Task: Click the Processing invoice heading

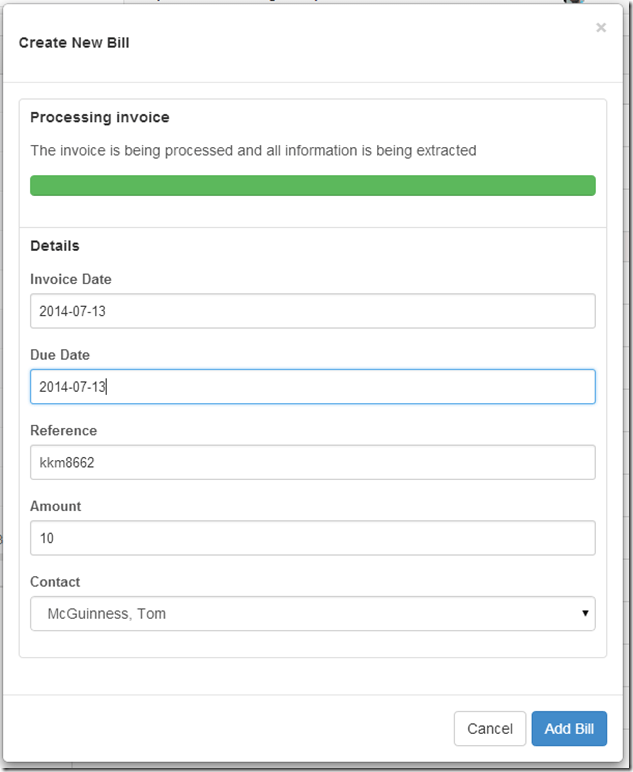Action: click(x=100, y=118)
